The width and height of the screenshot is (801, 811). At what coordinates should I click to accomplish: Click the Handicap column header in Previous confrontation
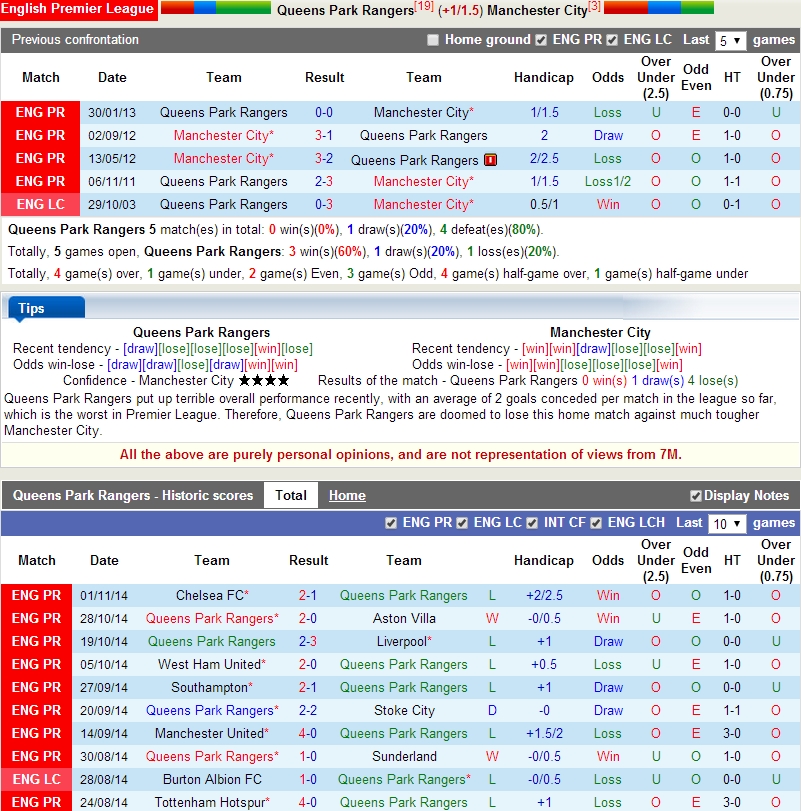tap(543, 78)
